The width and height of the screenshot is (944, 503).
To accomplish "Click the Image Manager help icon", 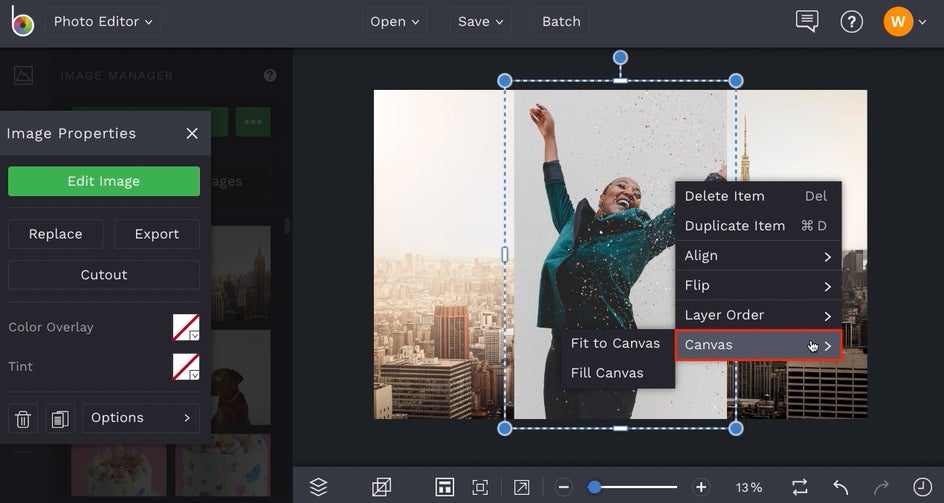I will tap(270, 75).
